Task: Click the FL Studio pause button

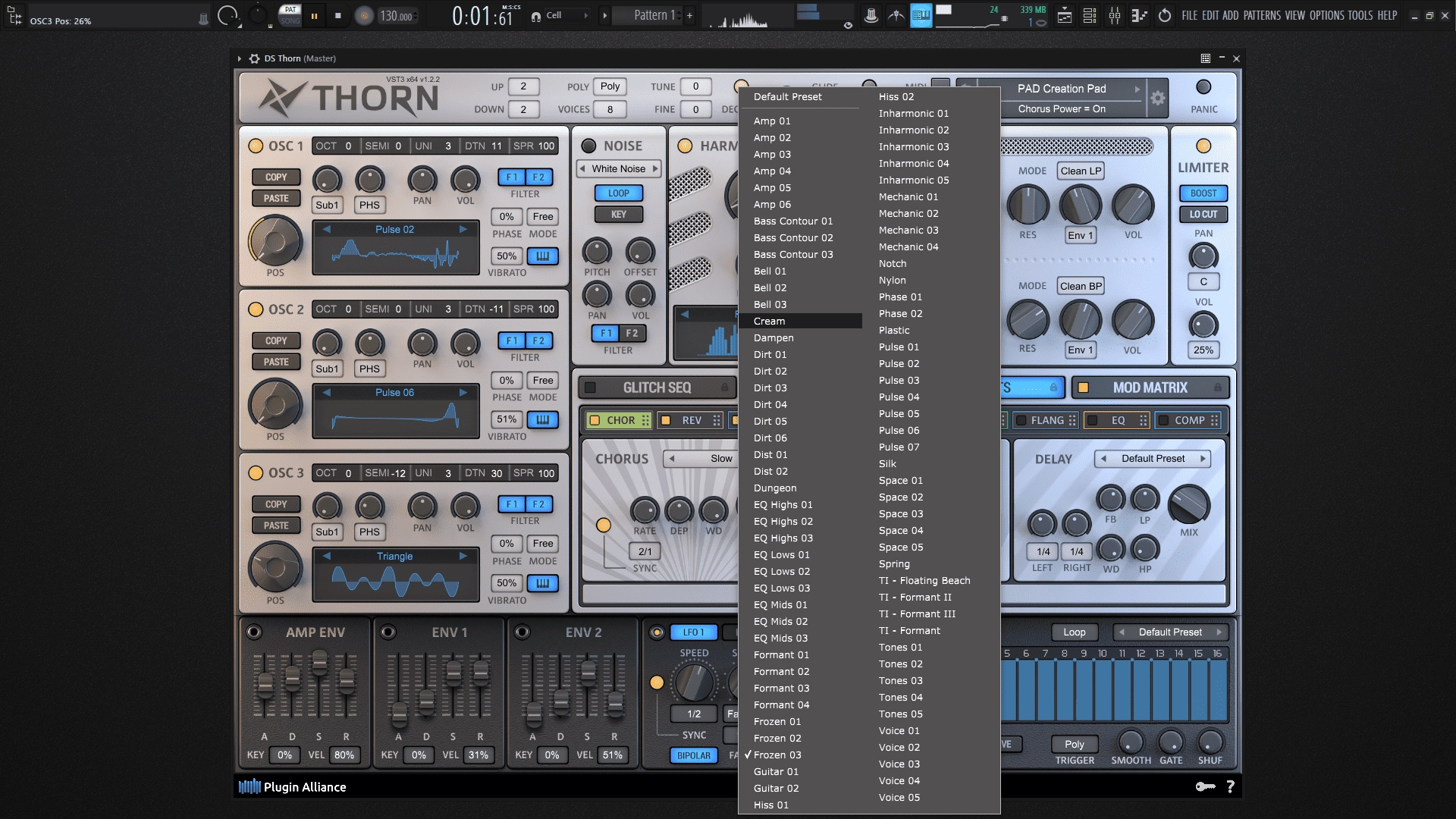Action: pos(314,15)
